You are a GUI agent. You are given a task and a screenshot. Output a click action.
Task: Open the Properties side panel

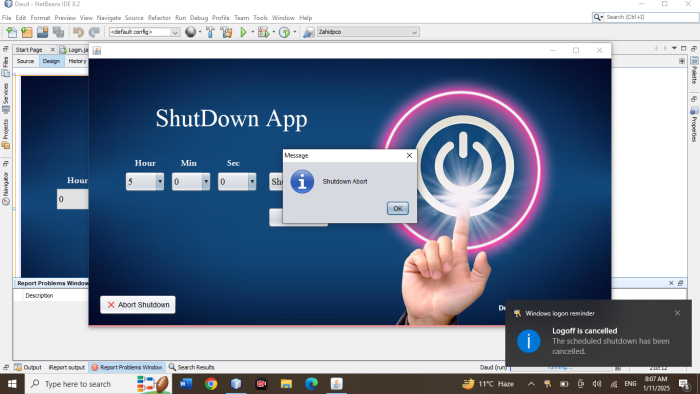[694, 124]
